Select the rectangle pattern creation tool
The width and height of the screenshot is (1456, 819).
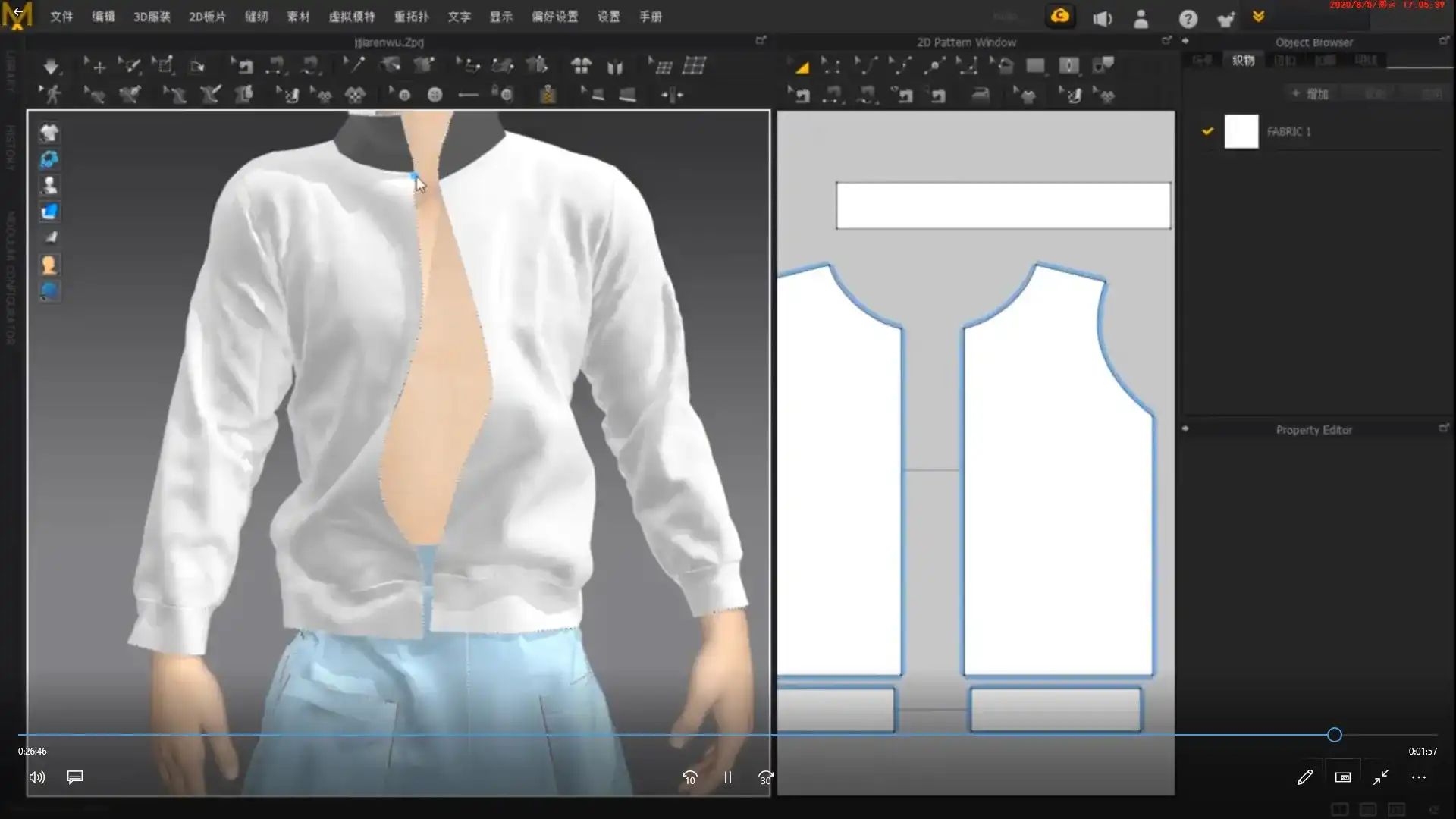click(x=1036, y=67)
